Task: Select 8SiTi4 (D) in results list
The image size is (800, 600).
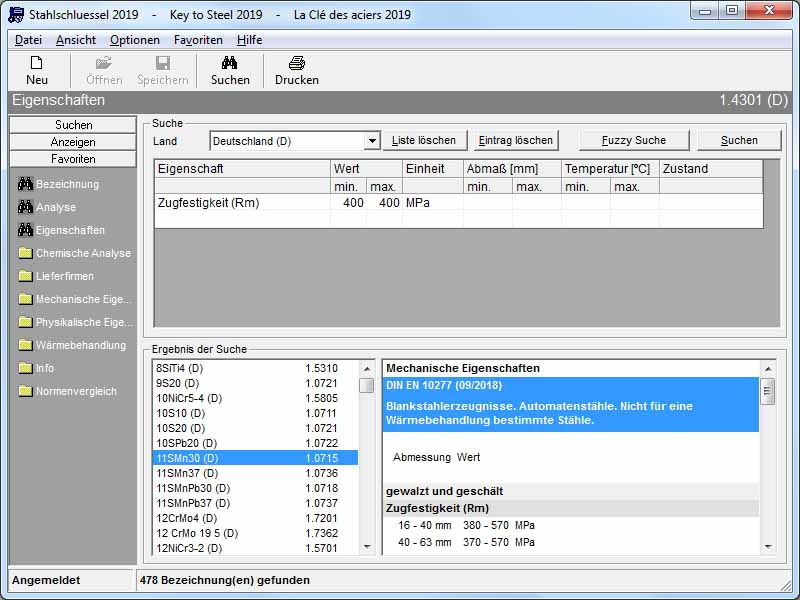Action: click(255, 368)
